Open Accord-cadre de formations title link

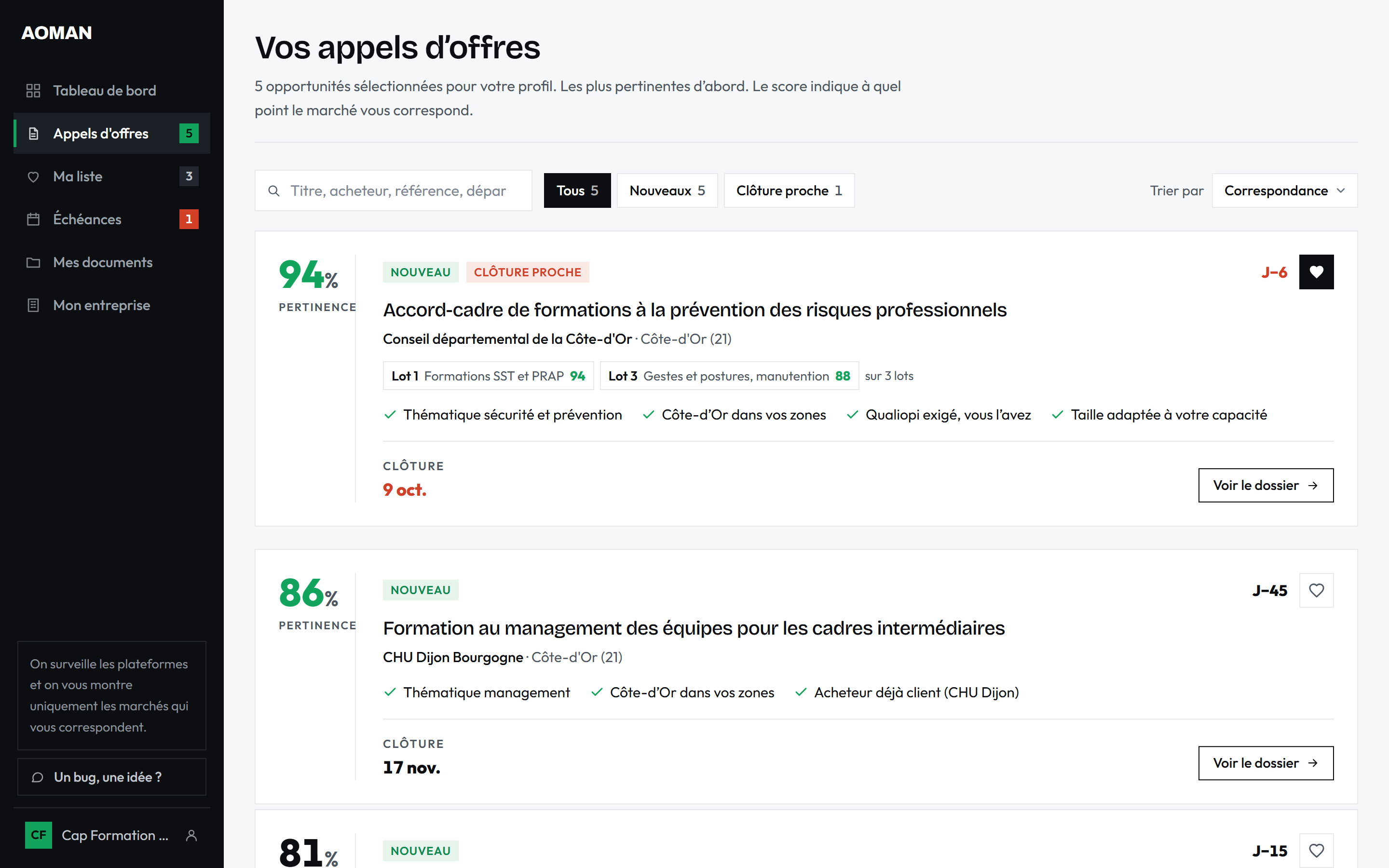click(694, 310)
